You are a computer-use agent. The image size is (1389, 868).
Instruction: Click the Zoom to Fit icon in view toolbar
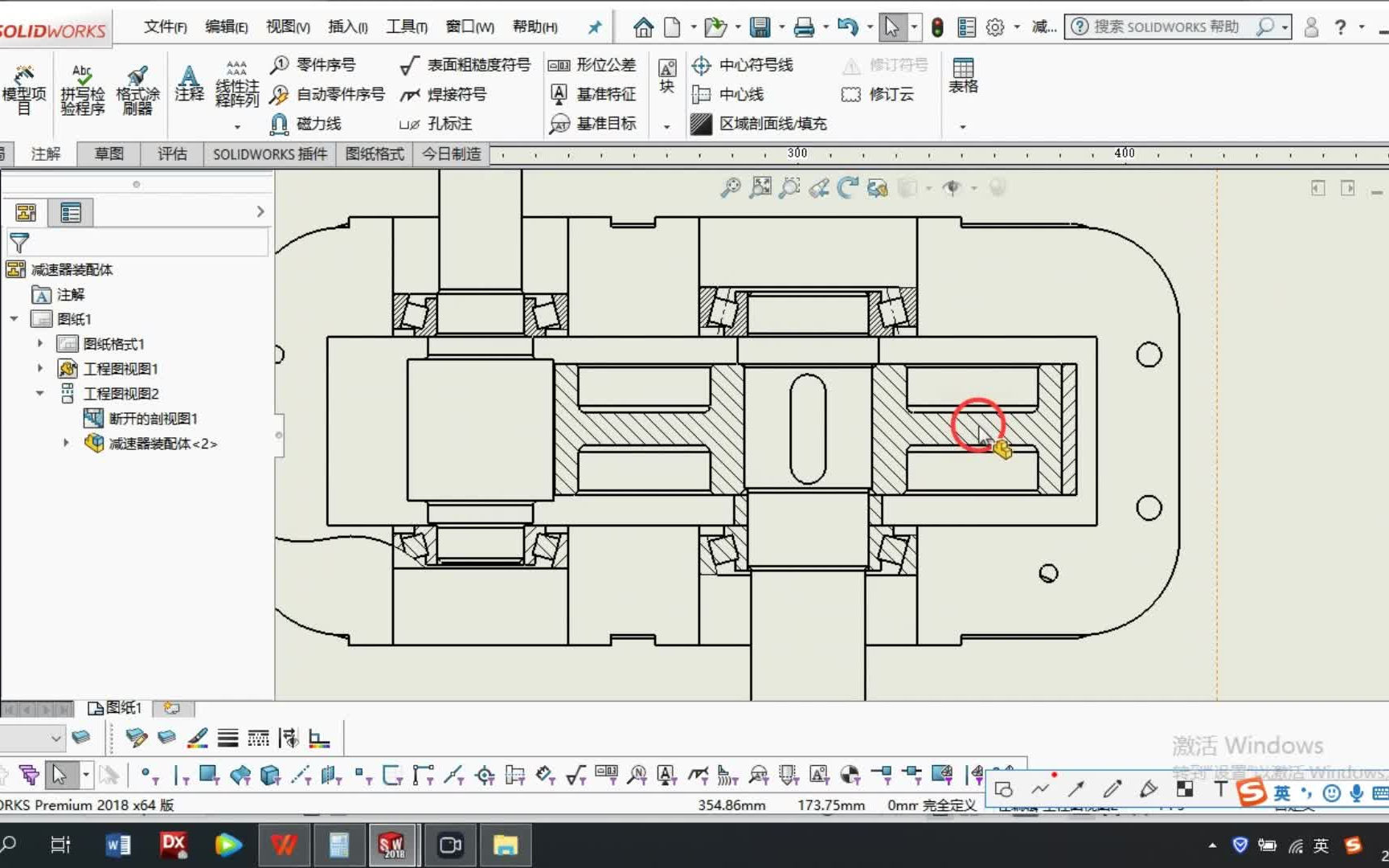(760, 187)
